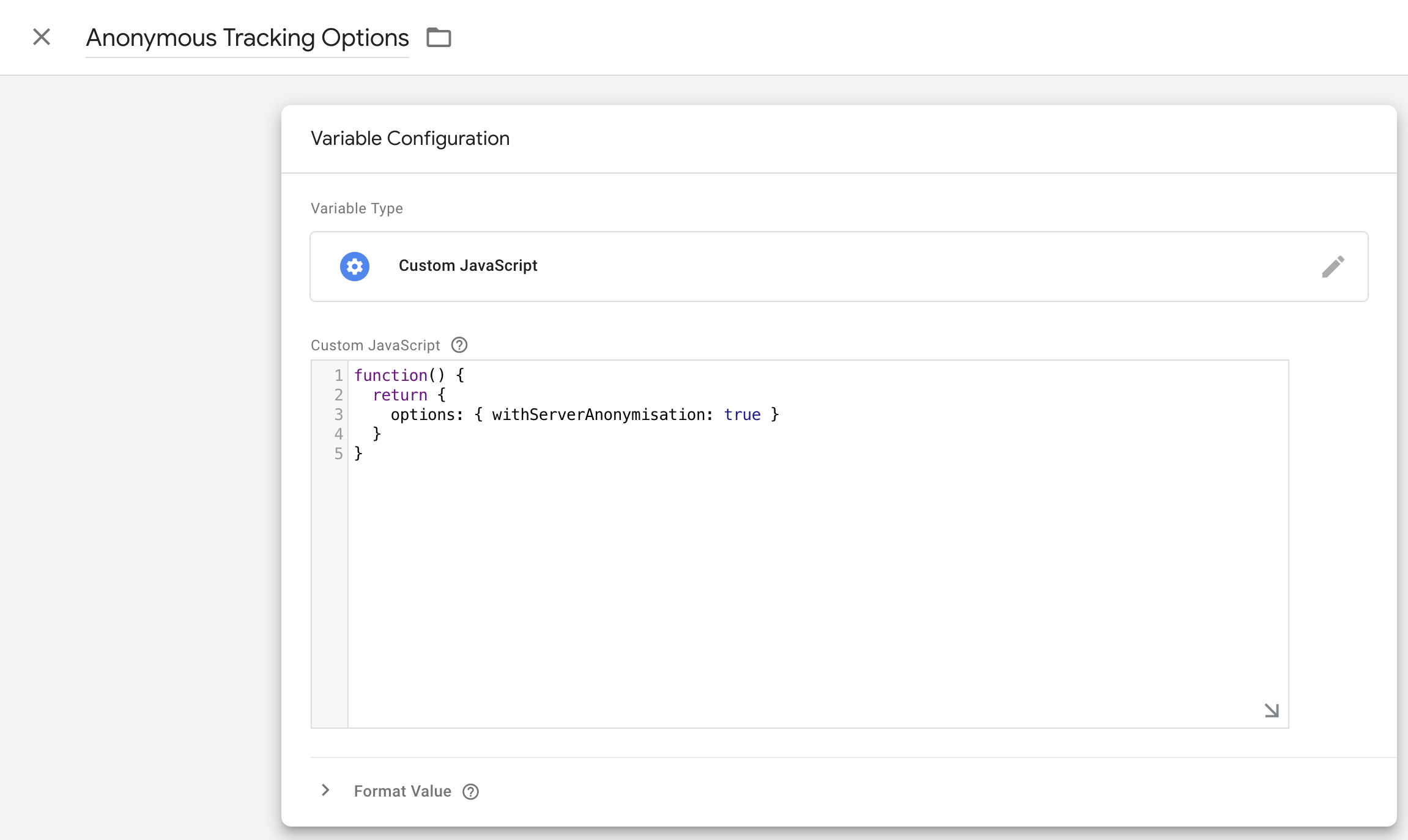Click the Format Value link text
The width and height of the screenshot is (1408, 840).
point(402,791)
